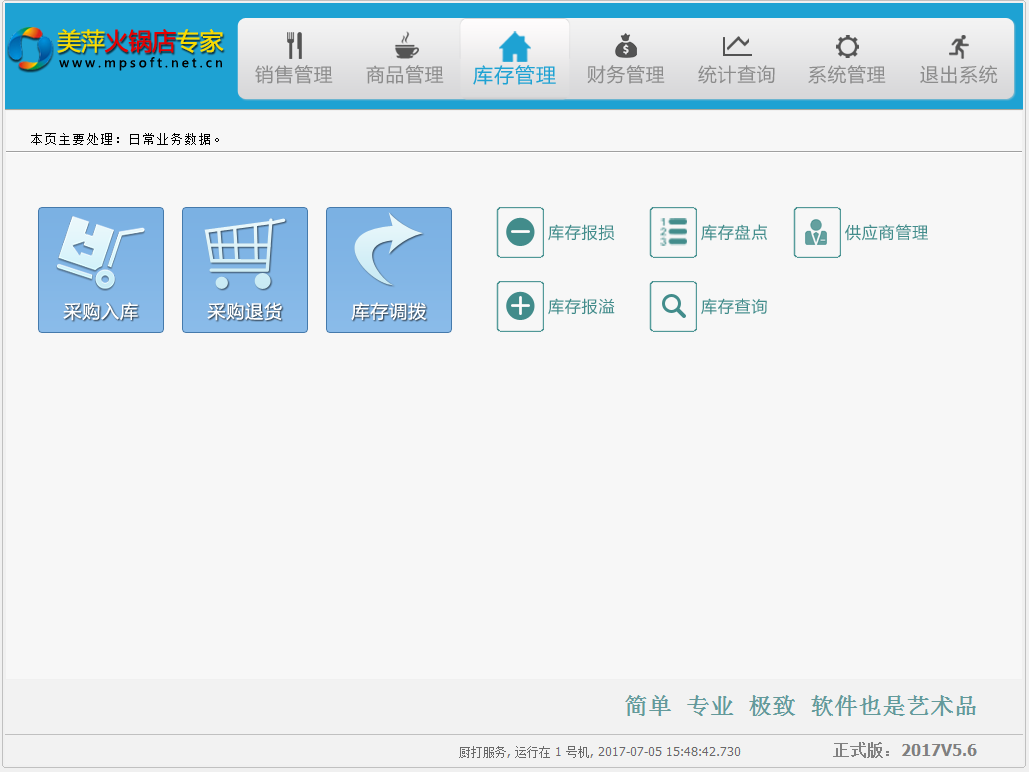Click the 库存盘点 numbered list icon
The height and width of the screenshot is (772, 1029).
[x=673, y=233]
